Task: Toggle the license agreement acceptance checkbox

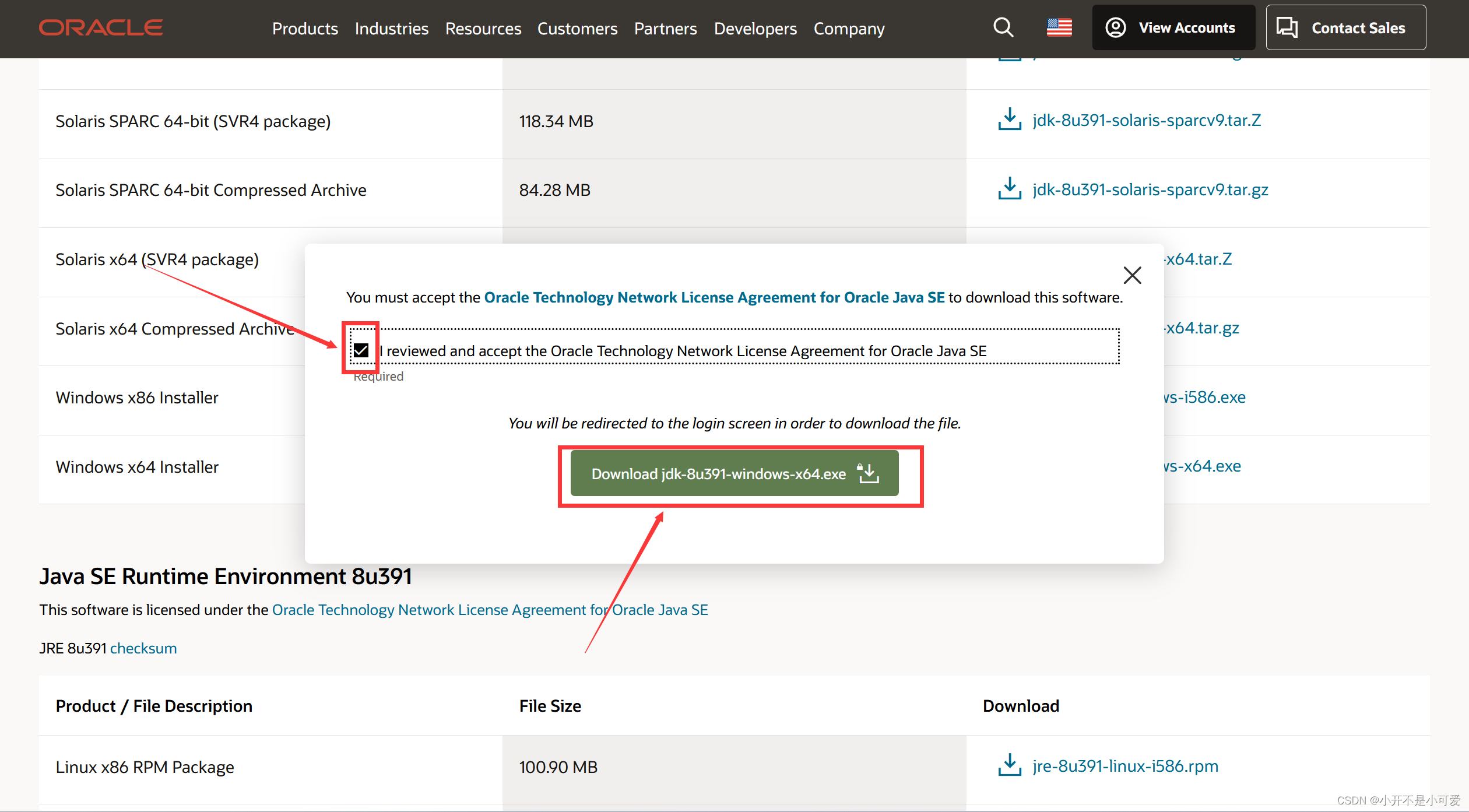Action: coord(361,350)
